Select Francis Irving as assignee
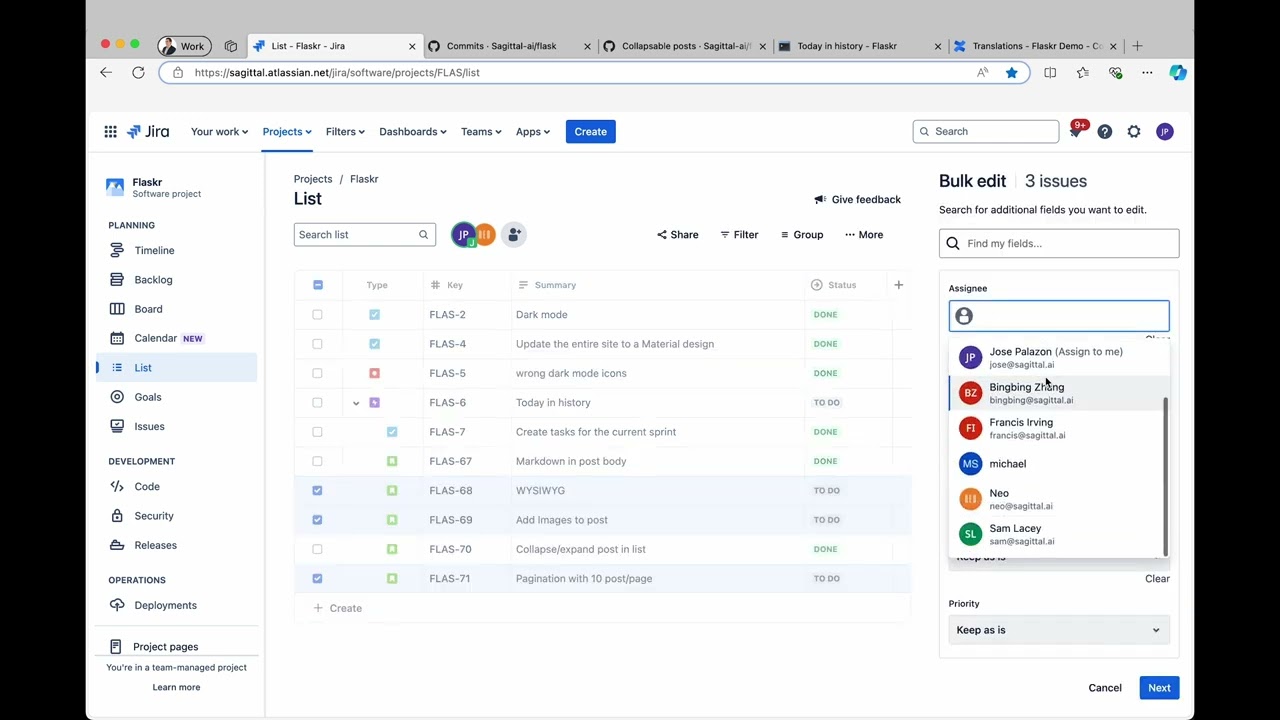The width and height of the screenshot is (1280, 720). pyautogui.click(x=1054, y=428)
